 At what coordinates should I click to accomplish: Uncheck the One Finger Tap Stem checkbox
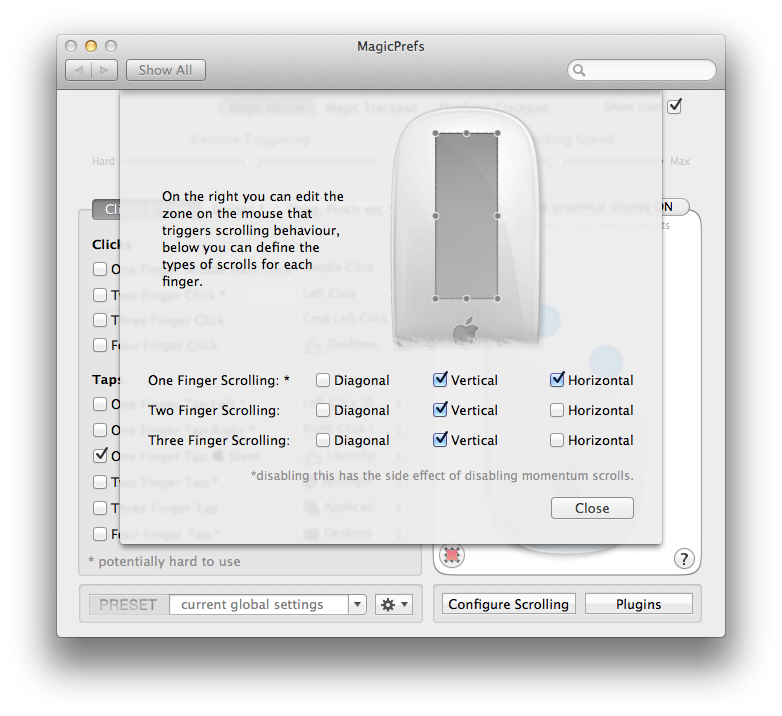click(100, 455)
